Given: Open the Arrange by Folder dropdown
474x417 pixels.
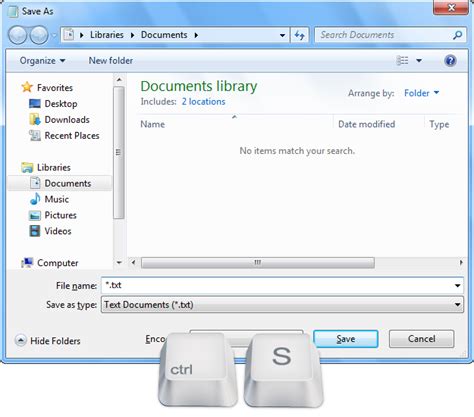Looking at the screenshot, I should pos(421,93).
